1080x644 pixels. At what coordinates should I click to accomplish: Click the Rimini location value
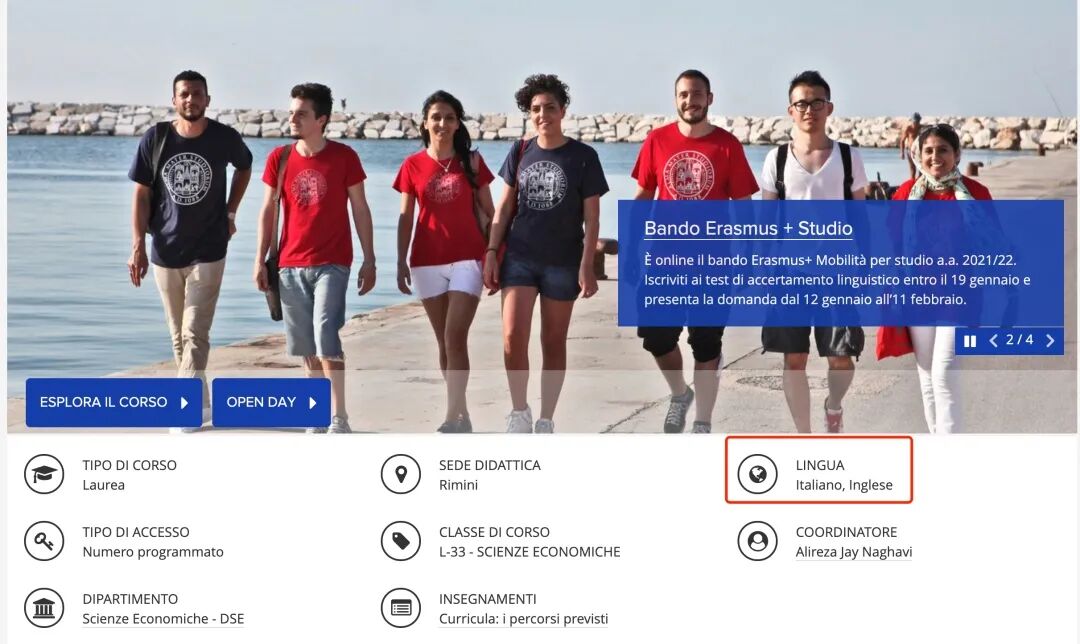pos(458,485)
